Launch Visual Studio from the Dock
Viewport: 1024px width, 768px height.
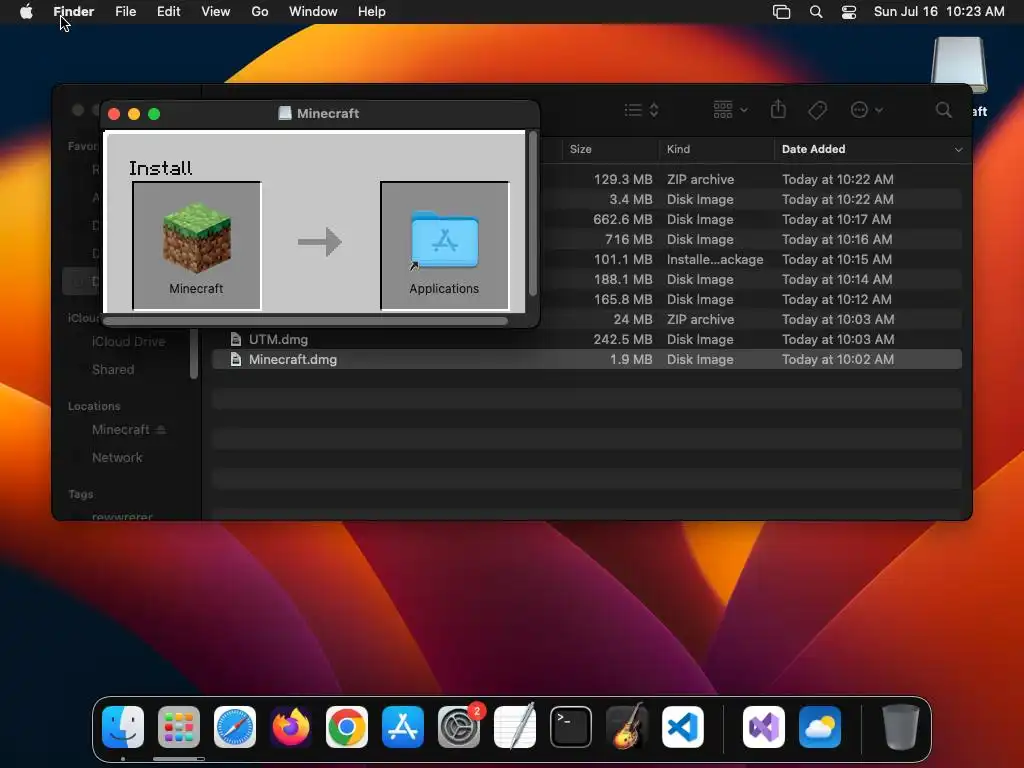(x=764, y=727)
